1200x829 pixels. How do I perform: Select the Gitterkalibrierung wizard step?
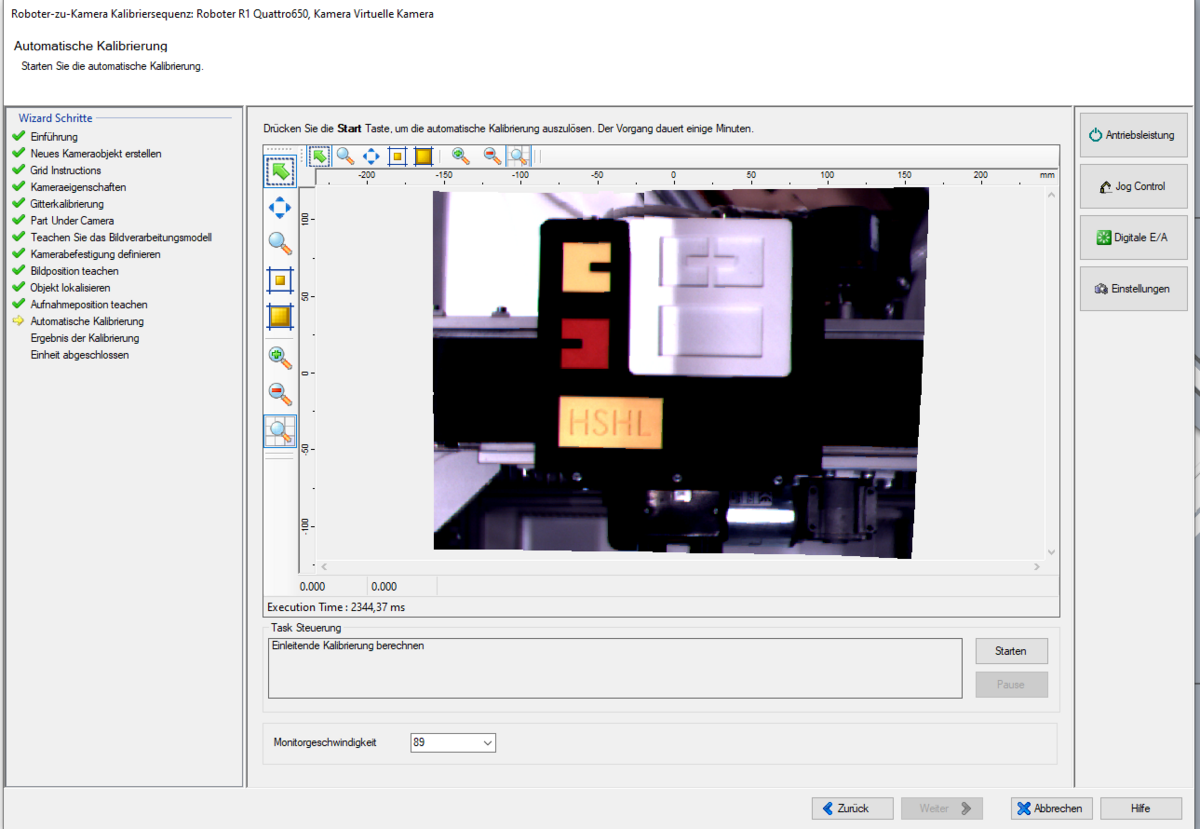click(x=67, y=204)
